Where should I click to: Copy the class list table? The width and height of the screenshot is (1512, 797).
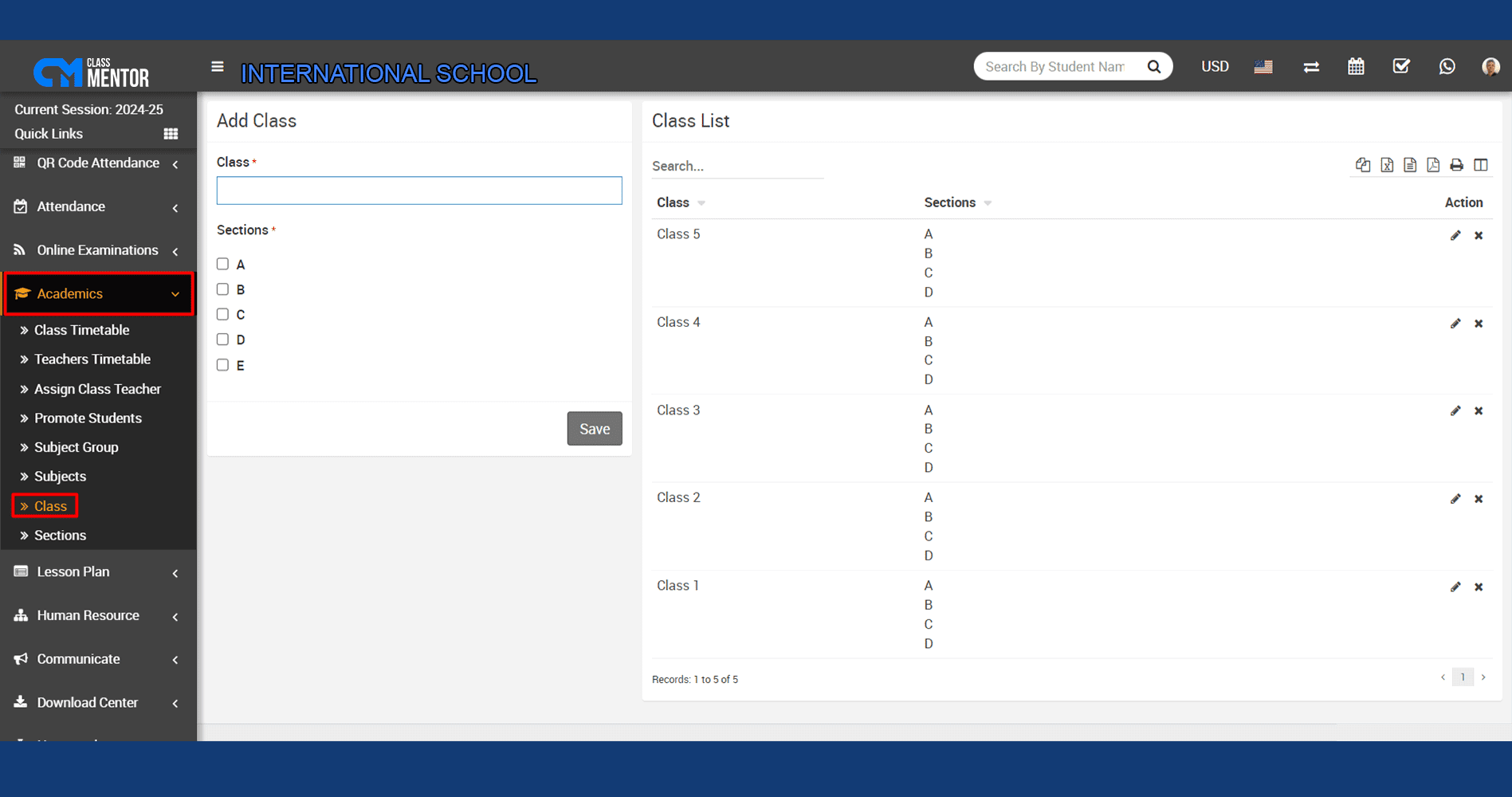[1363, 165]
